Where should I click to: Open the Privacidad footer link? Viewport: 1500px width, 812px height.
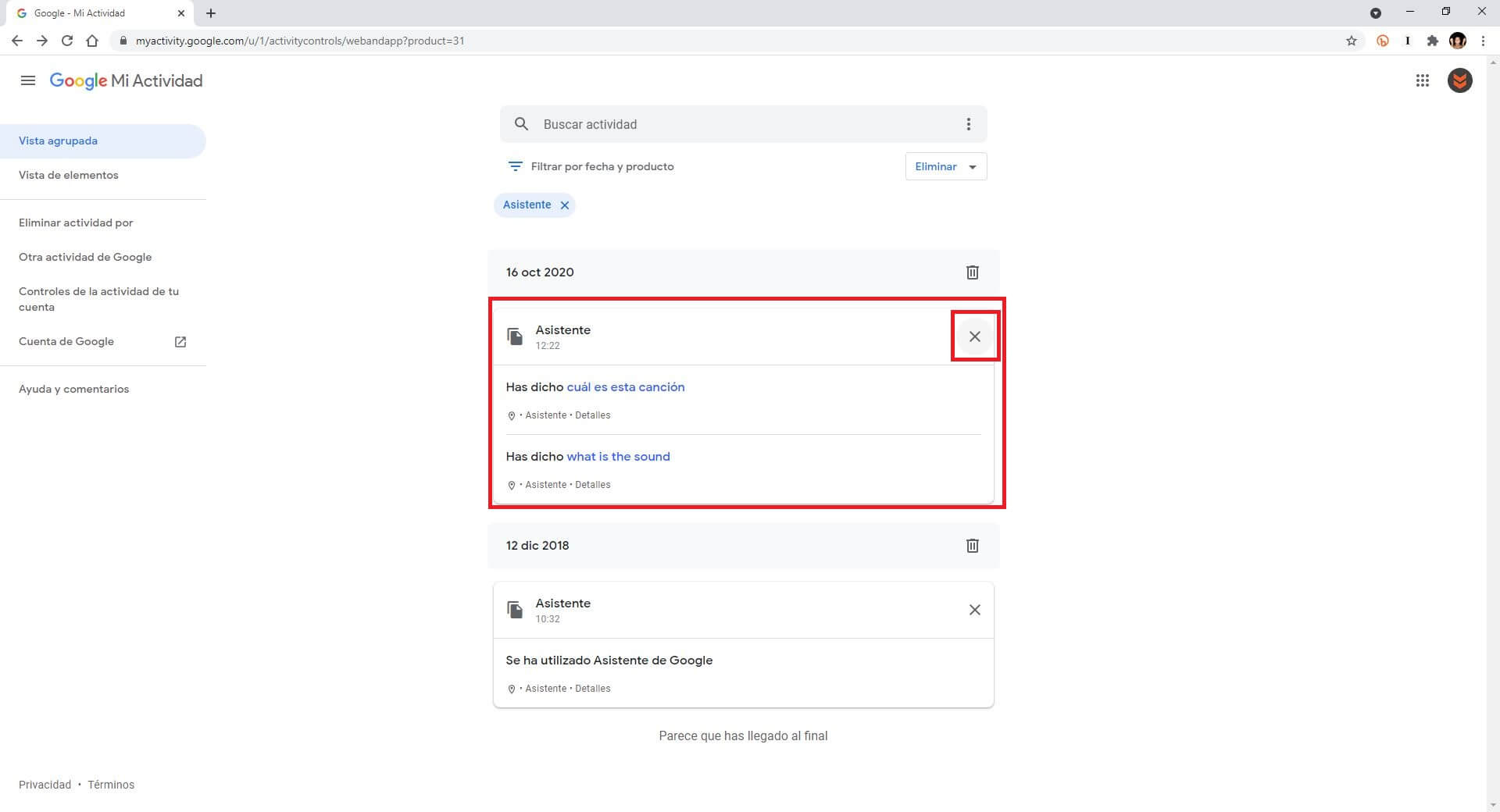coord(45,785)
